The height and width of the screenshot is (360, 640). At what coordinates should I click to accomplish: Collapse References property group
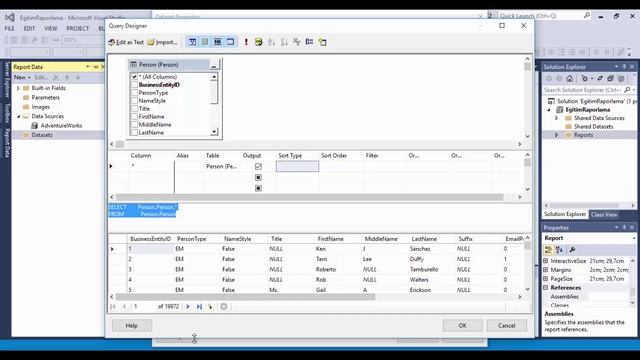(x=546, y=288)
